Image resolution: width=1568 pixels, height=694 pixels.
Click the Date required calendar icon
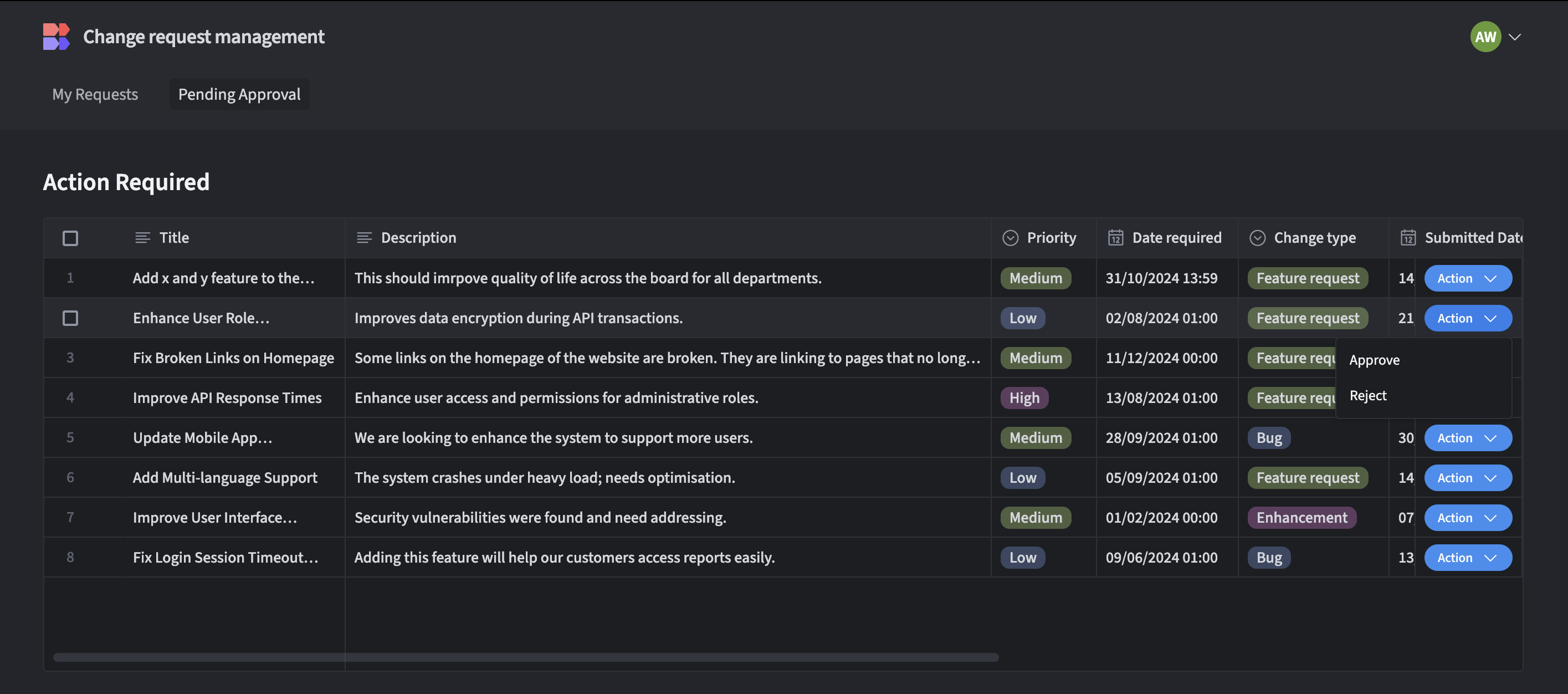coord(1115,238)
